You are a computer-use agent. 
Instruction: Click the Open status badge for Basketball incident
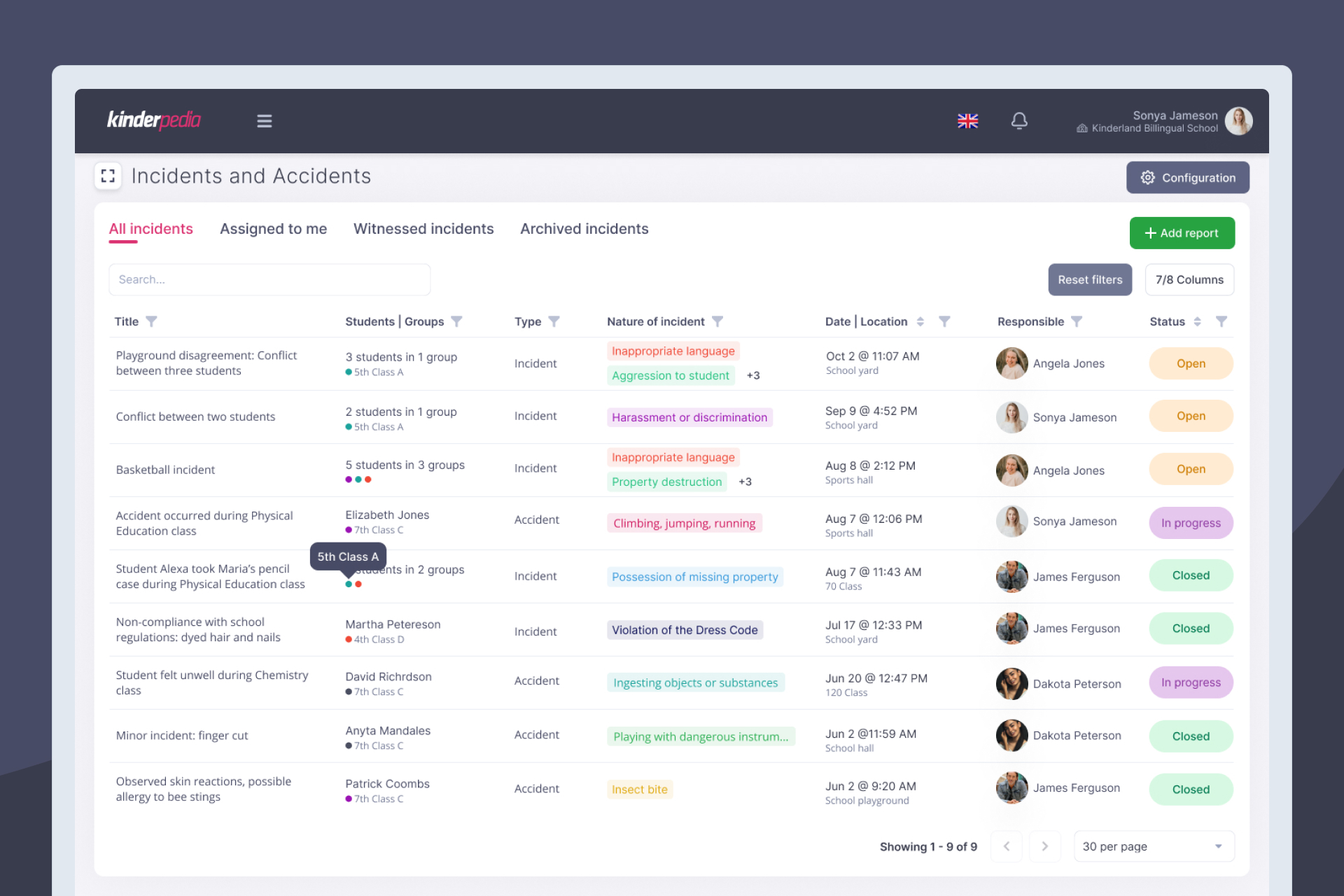[1191, 469]
